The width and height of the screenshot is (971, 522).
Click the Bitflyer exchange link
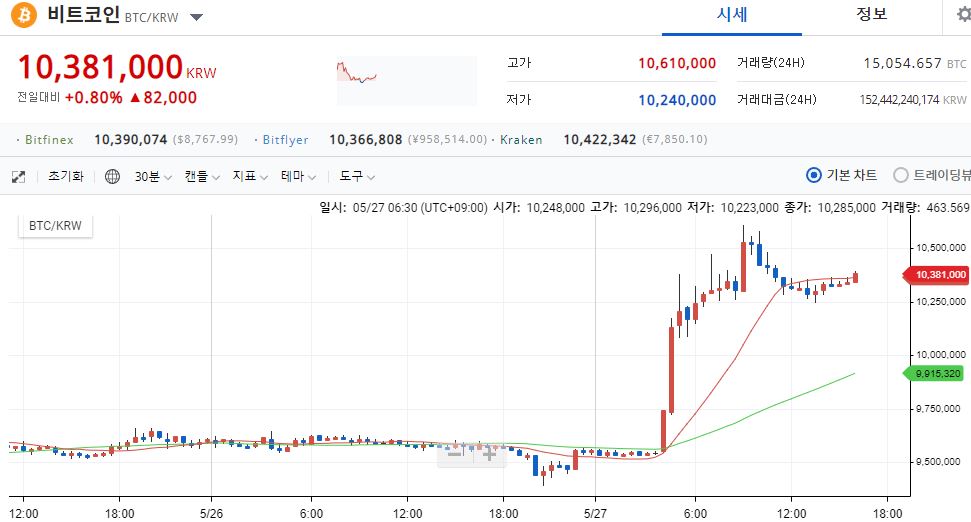285,140
